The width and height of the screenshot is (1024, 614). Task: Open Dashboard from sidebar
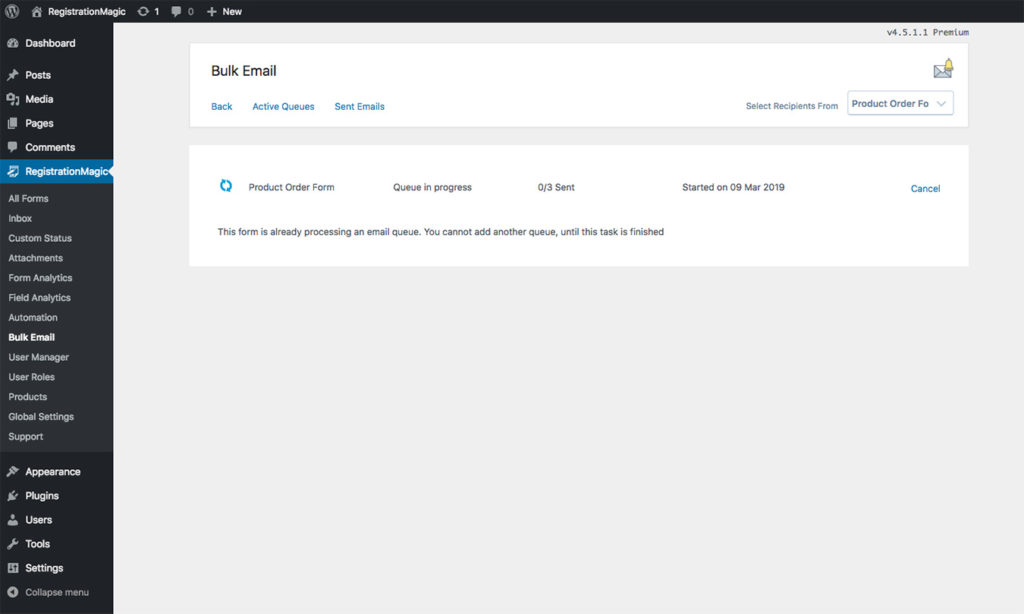tap(50, 43)
